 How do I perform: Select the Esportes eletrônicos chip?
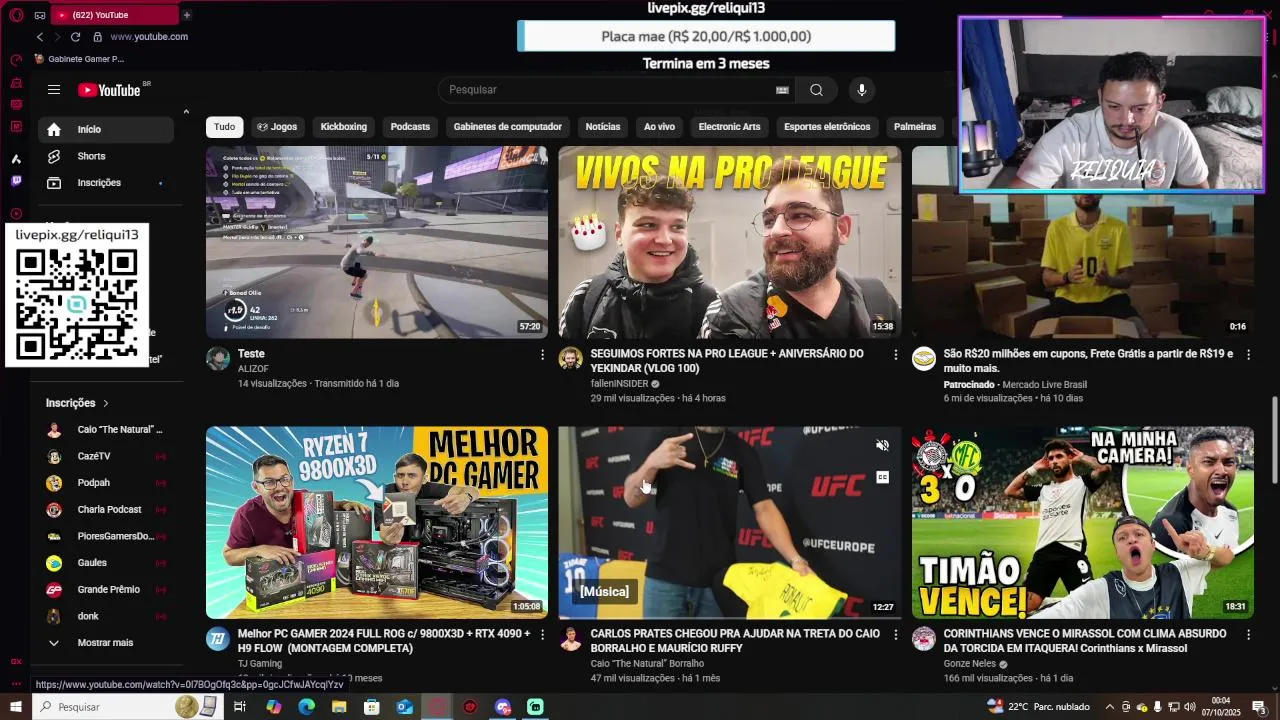(827, 127)
